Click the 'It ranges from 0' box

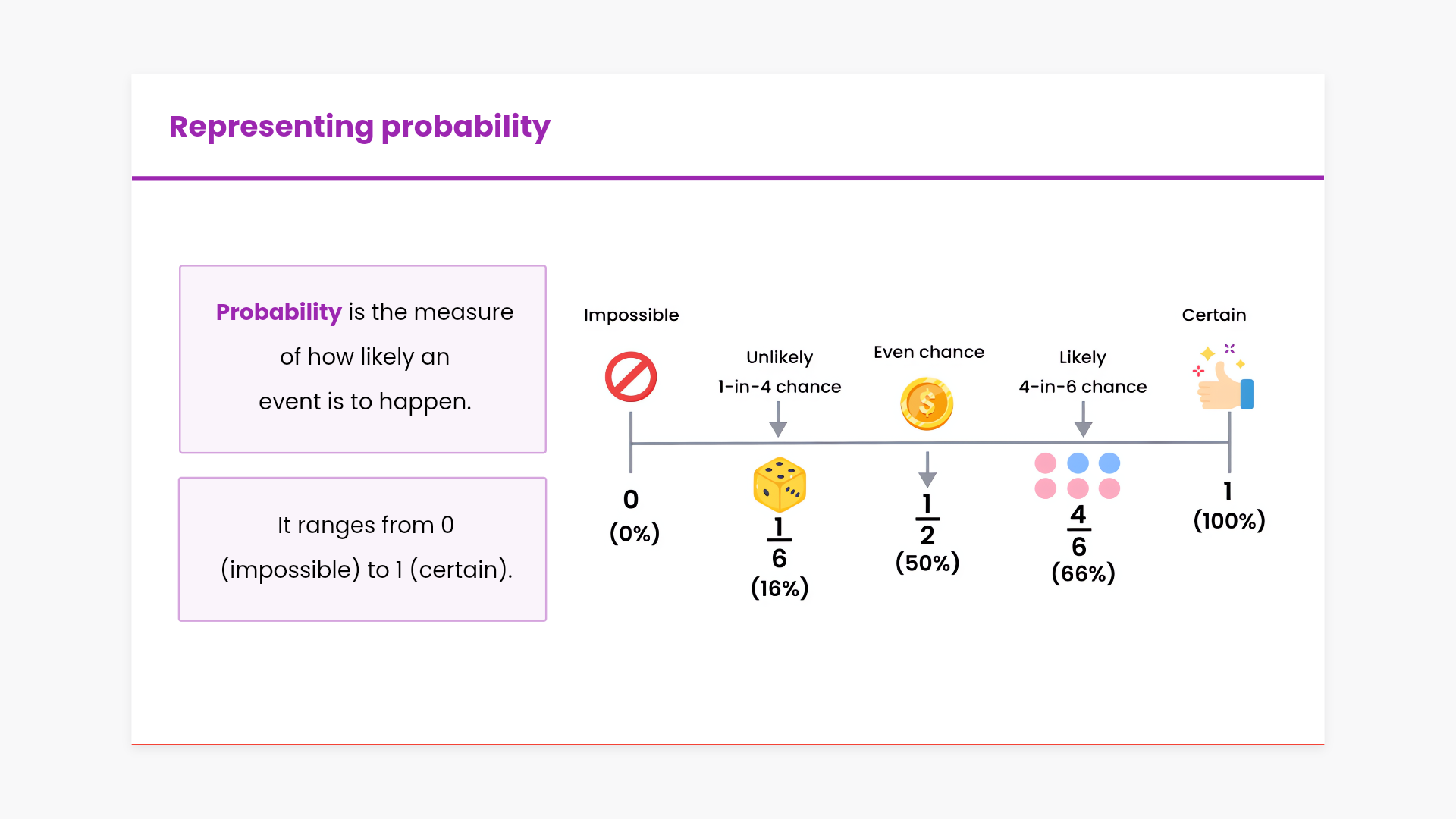362,549
